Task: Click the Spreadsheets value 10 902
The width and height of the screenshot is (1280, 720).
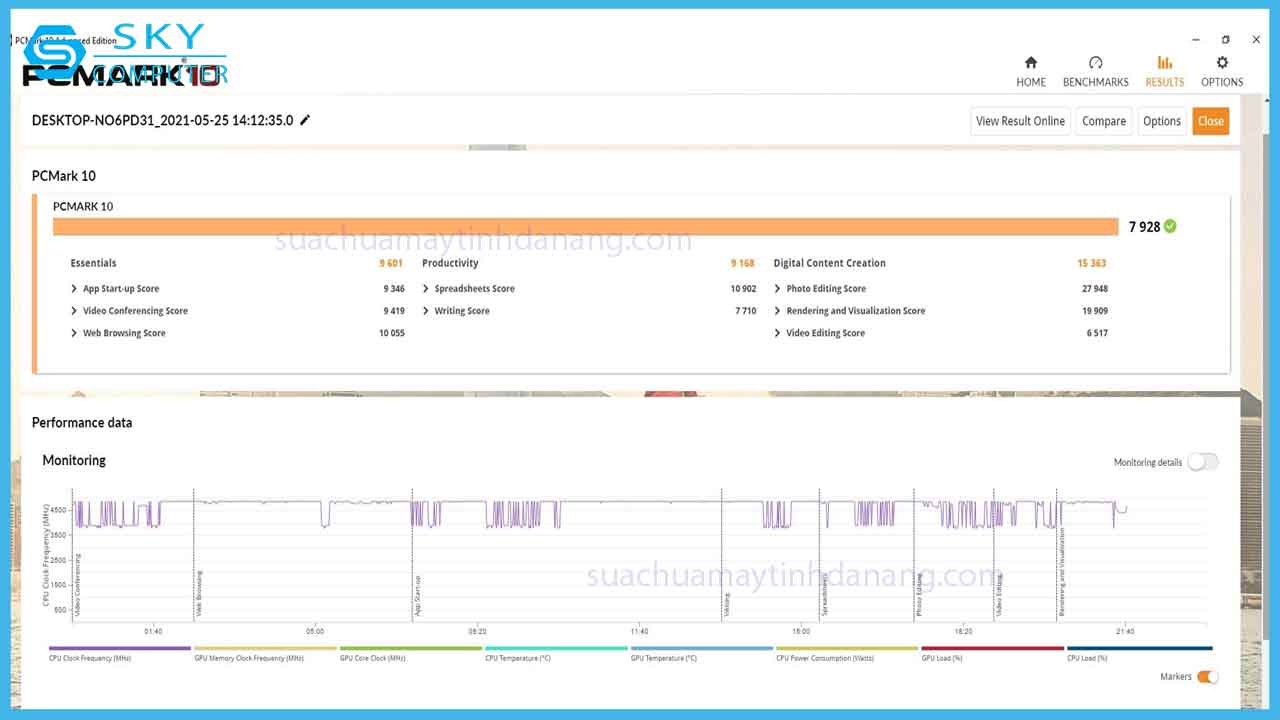Action: (743, 289)
